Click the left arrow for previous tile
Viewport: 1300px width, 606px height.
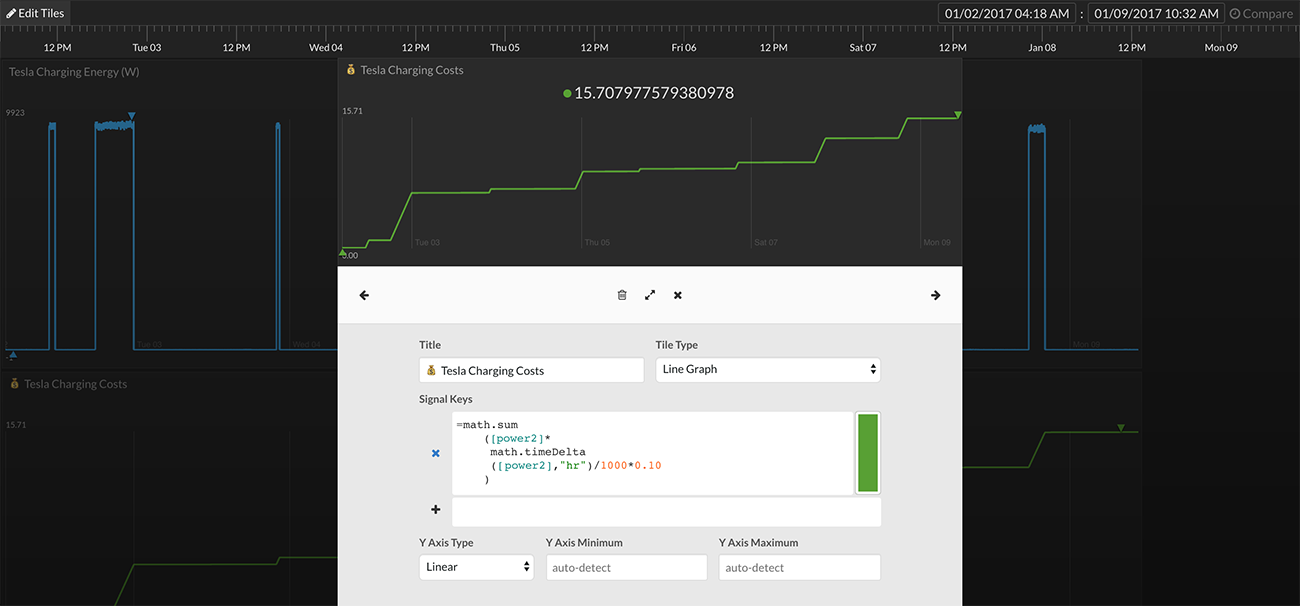click(x=364, y=295)
